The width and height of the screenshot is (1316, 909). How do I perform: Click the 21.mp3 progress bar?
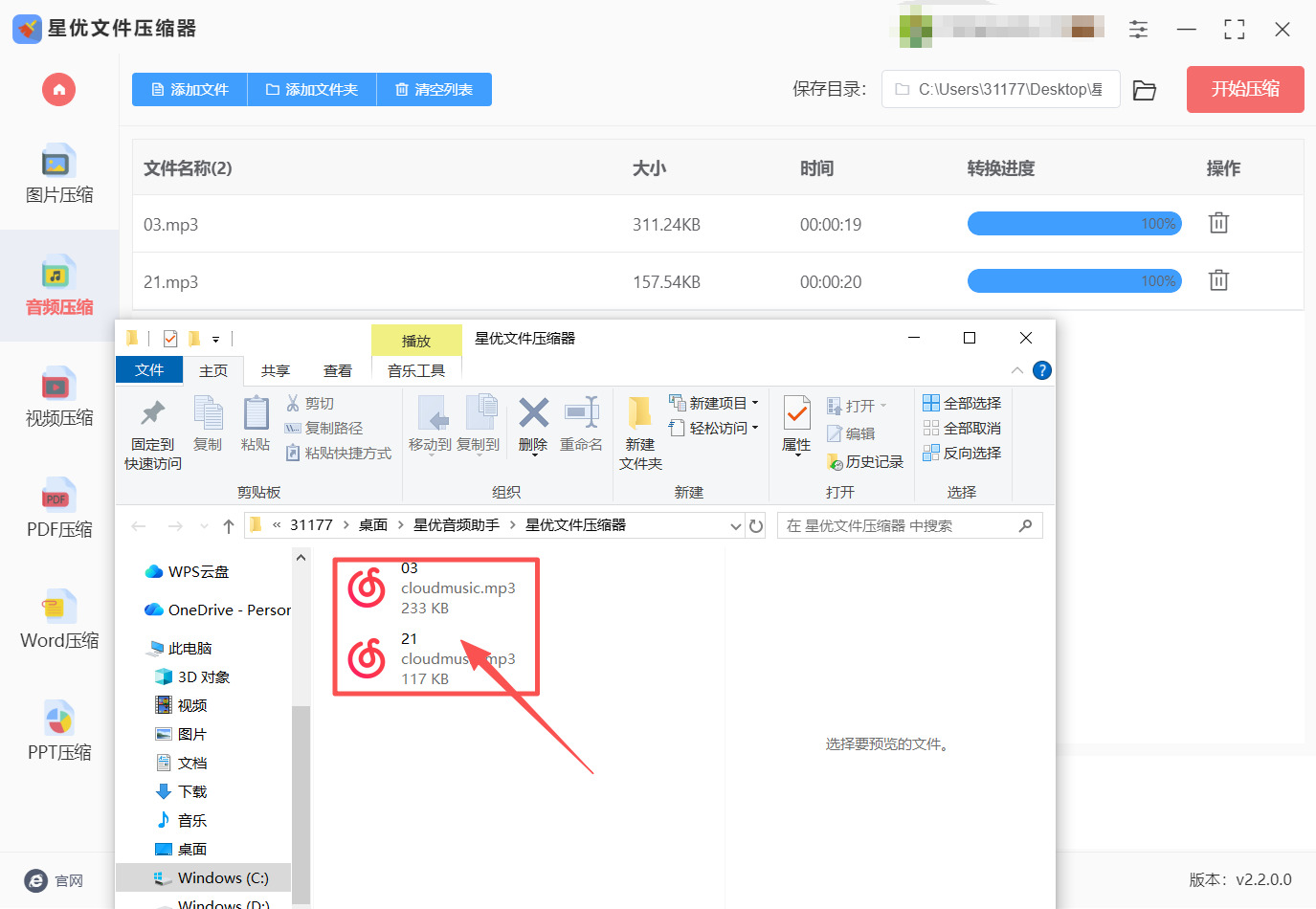tap(1075, 281)
